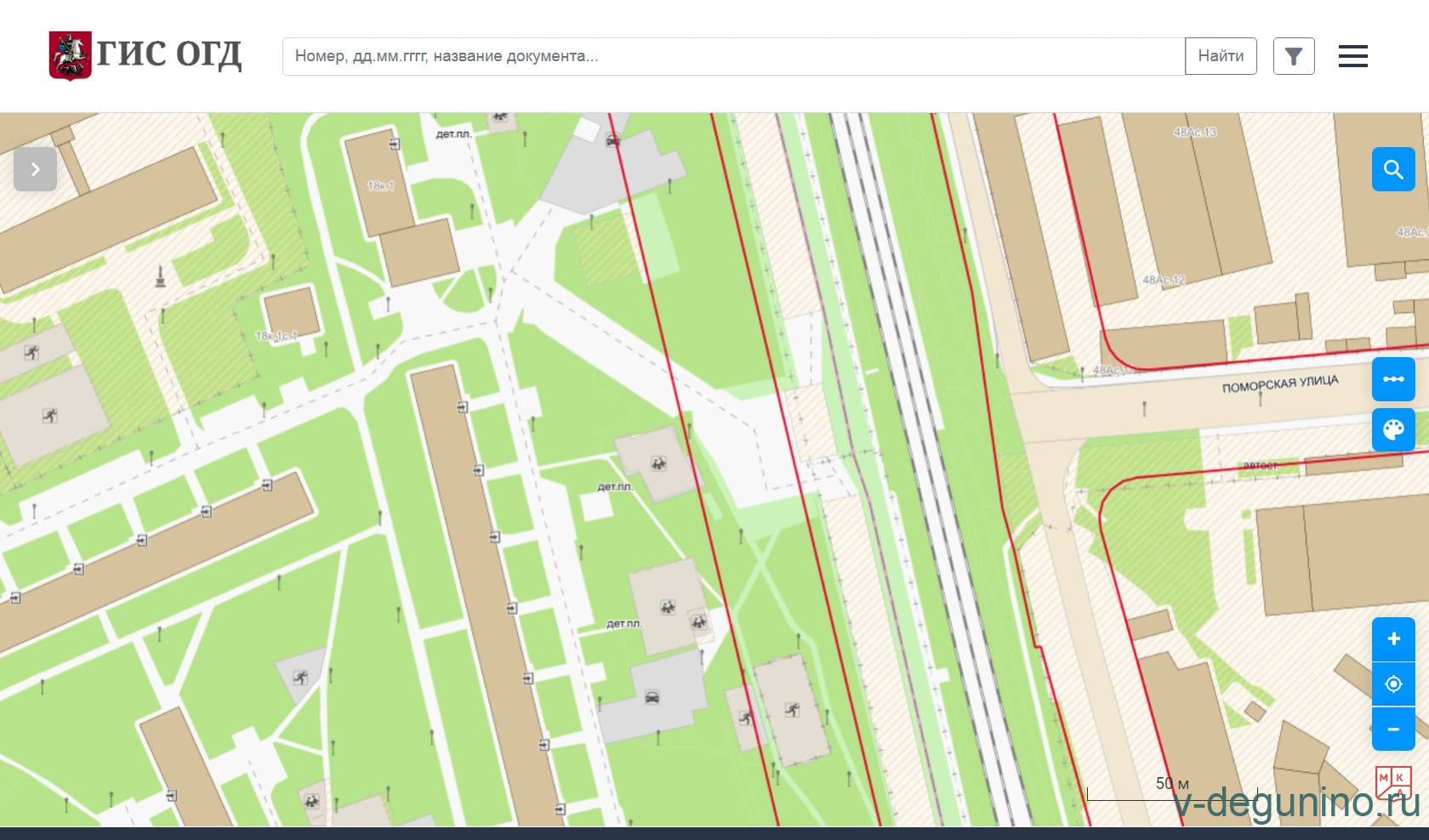
Task: Click the 18к1 building label
Action: 380,185
